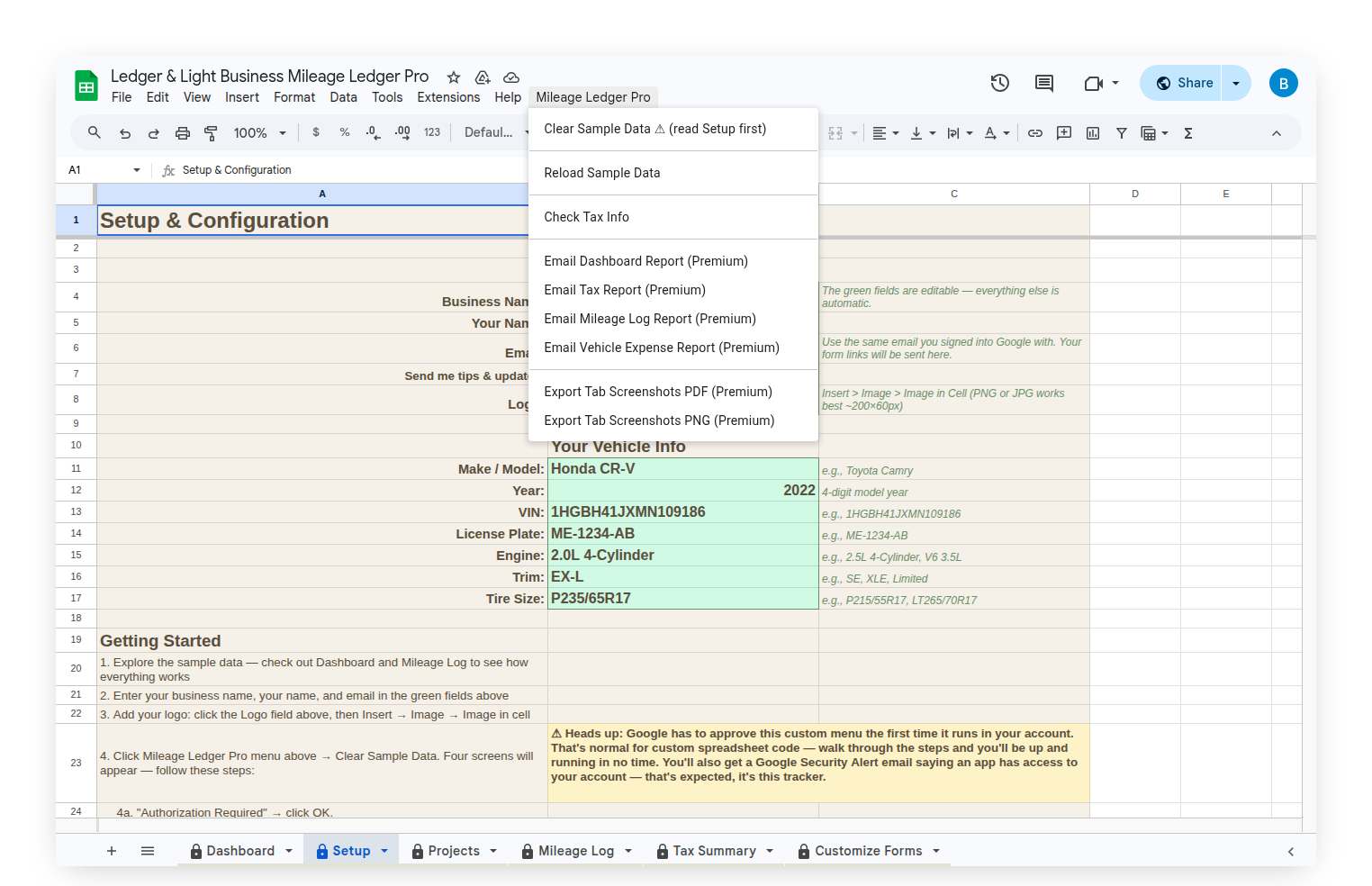Activate the paint format tool
Viewport: 1372px width, 886px height.
212,132
